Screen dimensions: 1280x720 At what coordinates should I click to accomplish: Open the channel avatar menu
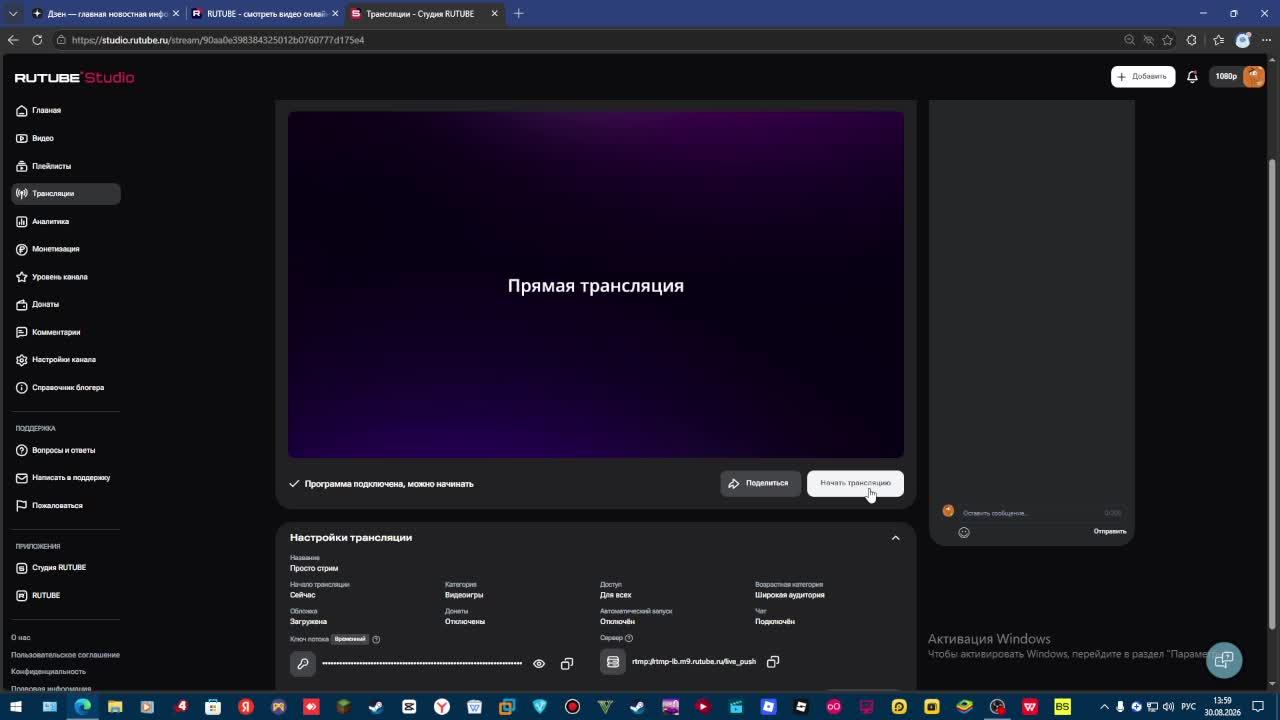[1253, 77]
